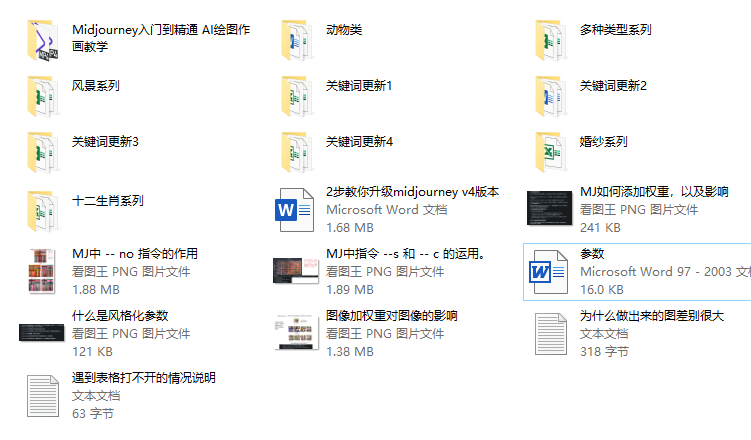Click the folder name '多种类型系列'

[615, 30]
